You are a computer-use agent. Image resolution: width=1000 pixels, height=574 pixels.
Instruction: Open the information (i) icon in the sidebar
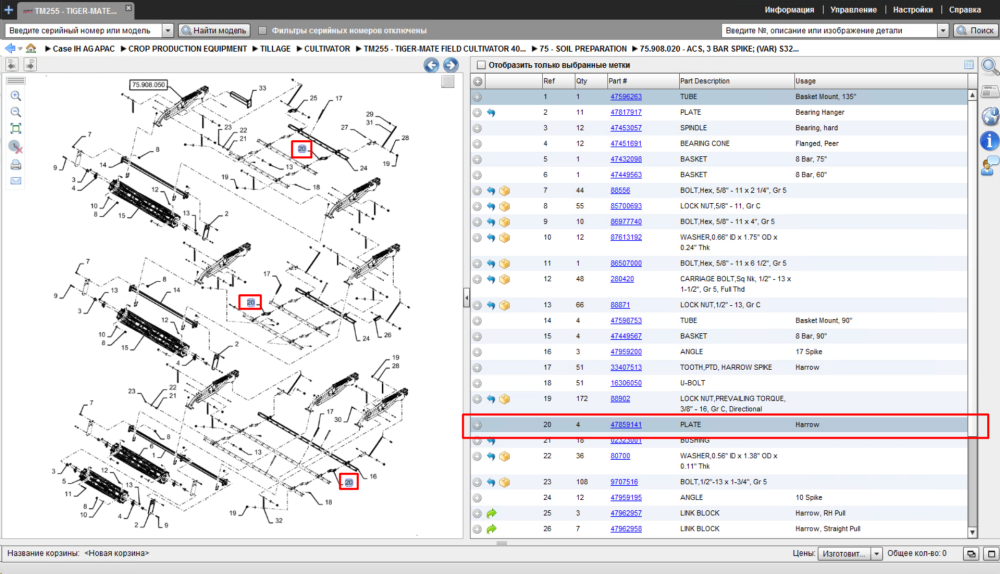[990, 141]
